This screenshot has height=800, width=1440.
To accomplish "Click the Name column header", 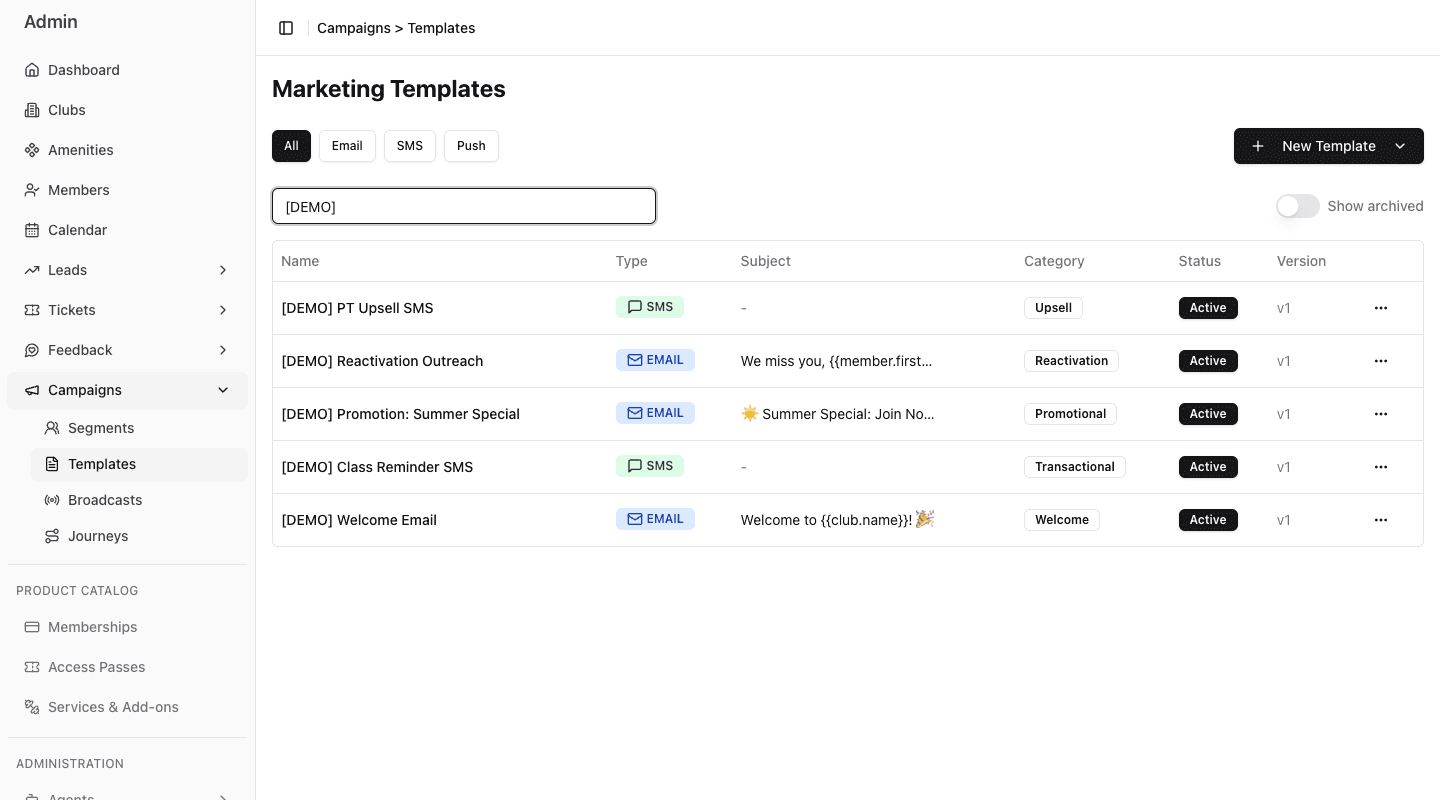I will point(300,261).
